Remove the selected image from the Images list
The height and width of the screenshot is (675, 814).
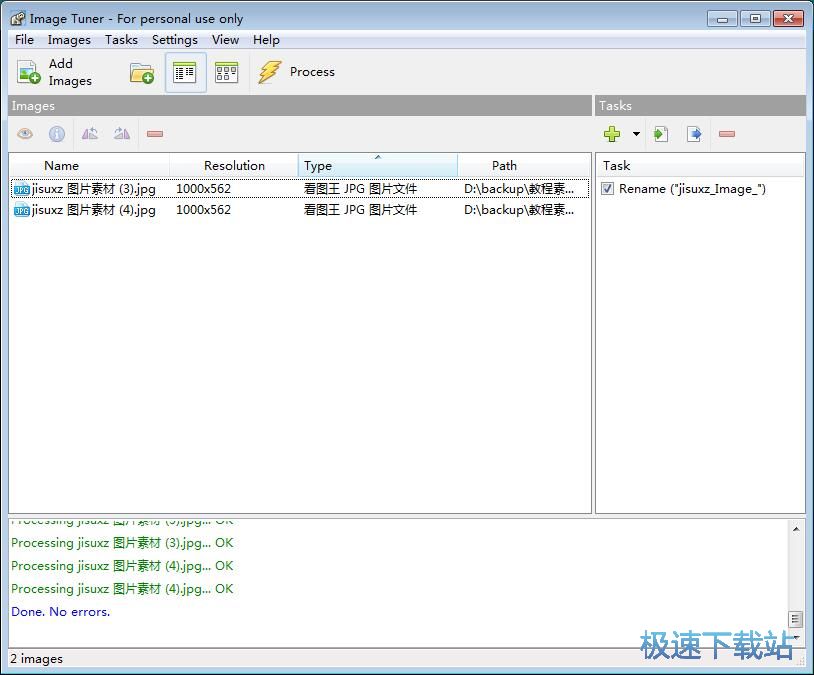[x=155, y=134]
